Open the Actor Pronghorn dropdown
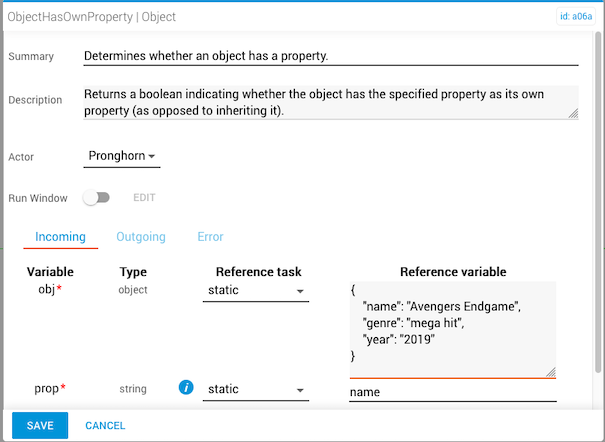This screenshot has width=605, height=442. point(121,157)
